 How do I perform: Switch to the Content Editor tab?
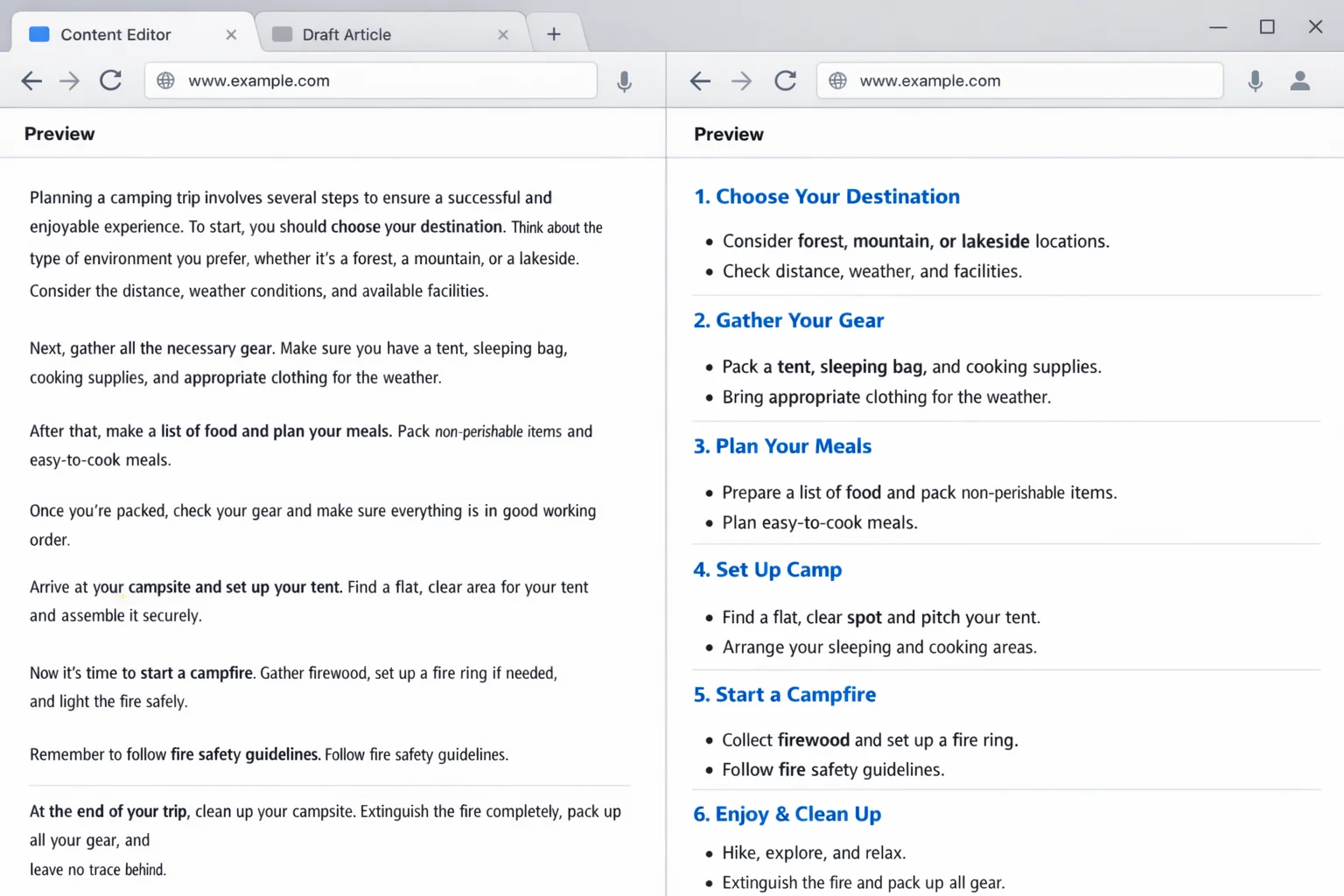tap(115, 33)
